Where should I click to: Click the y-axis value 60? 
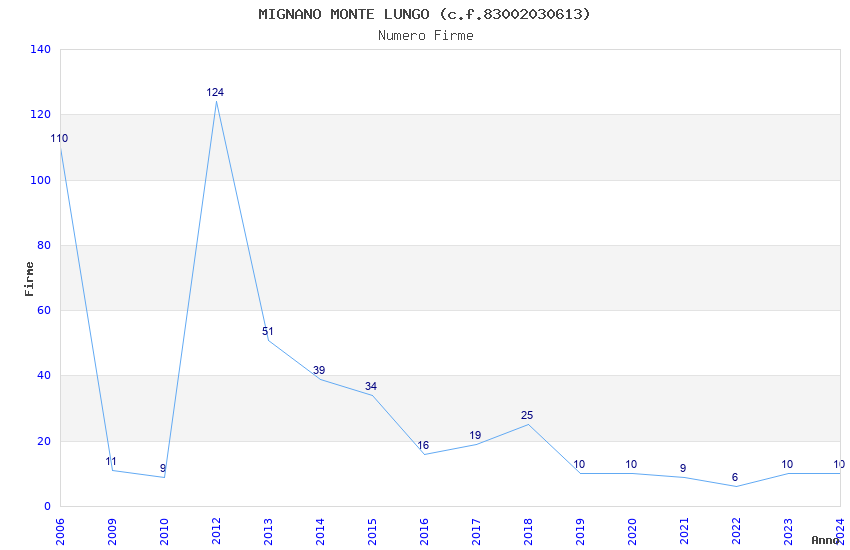[x=44, y=310]
